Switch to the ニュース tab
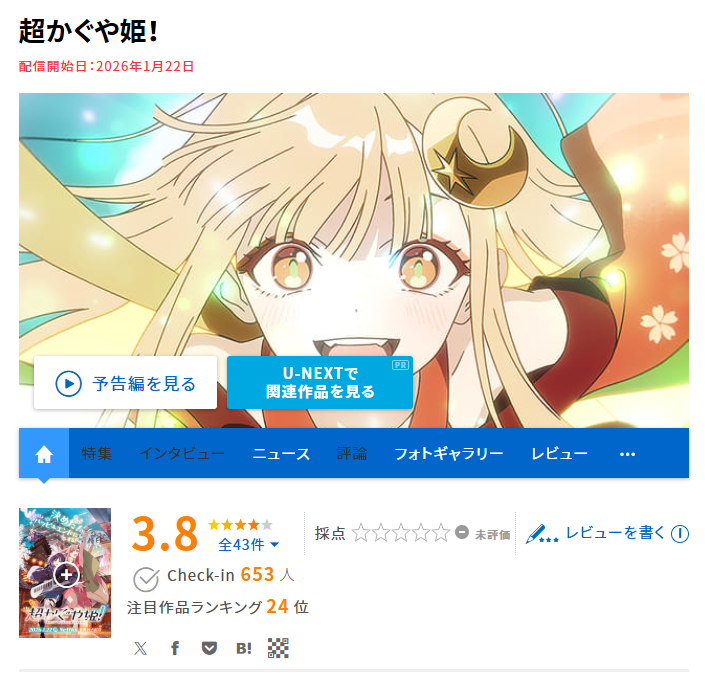Image resolution: width=705 pixels, height=700 pixels. tap(281, 453)
